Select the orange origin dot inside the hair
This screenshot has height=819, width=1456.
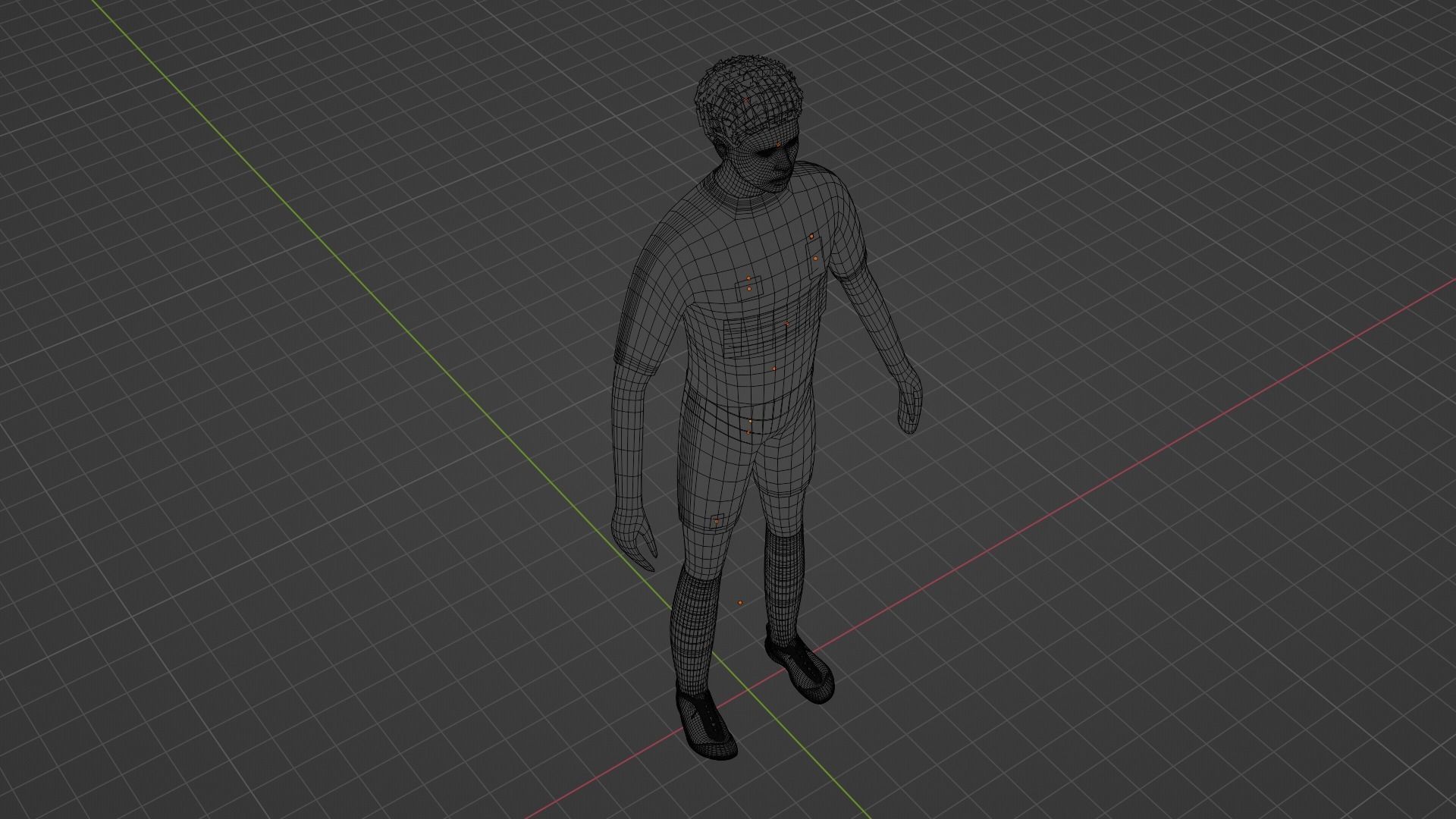pos(746,99)
